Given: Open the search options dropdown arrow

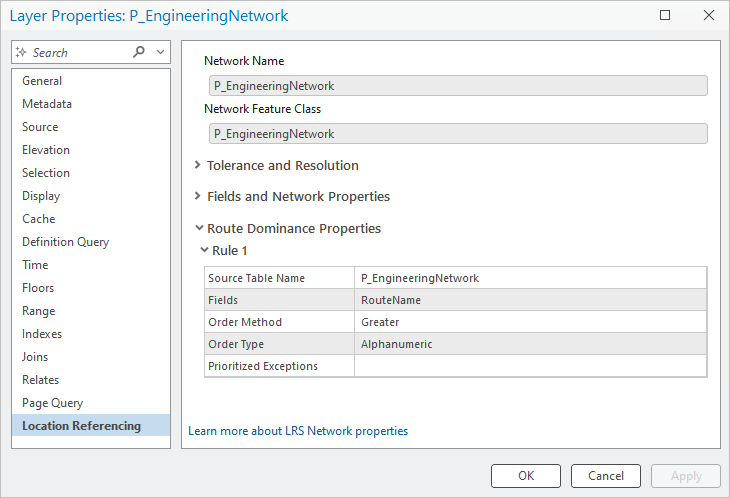Looking at the screenshot, I should (x=160, y=52).
